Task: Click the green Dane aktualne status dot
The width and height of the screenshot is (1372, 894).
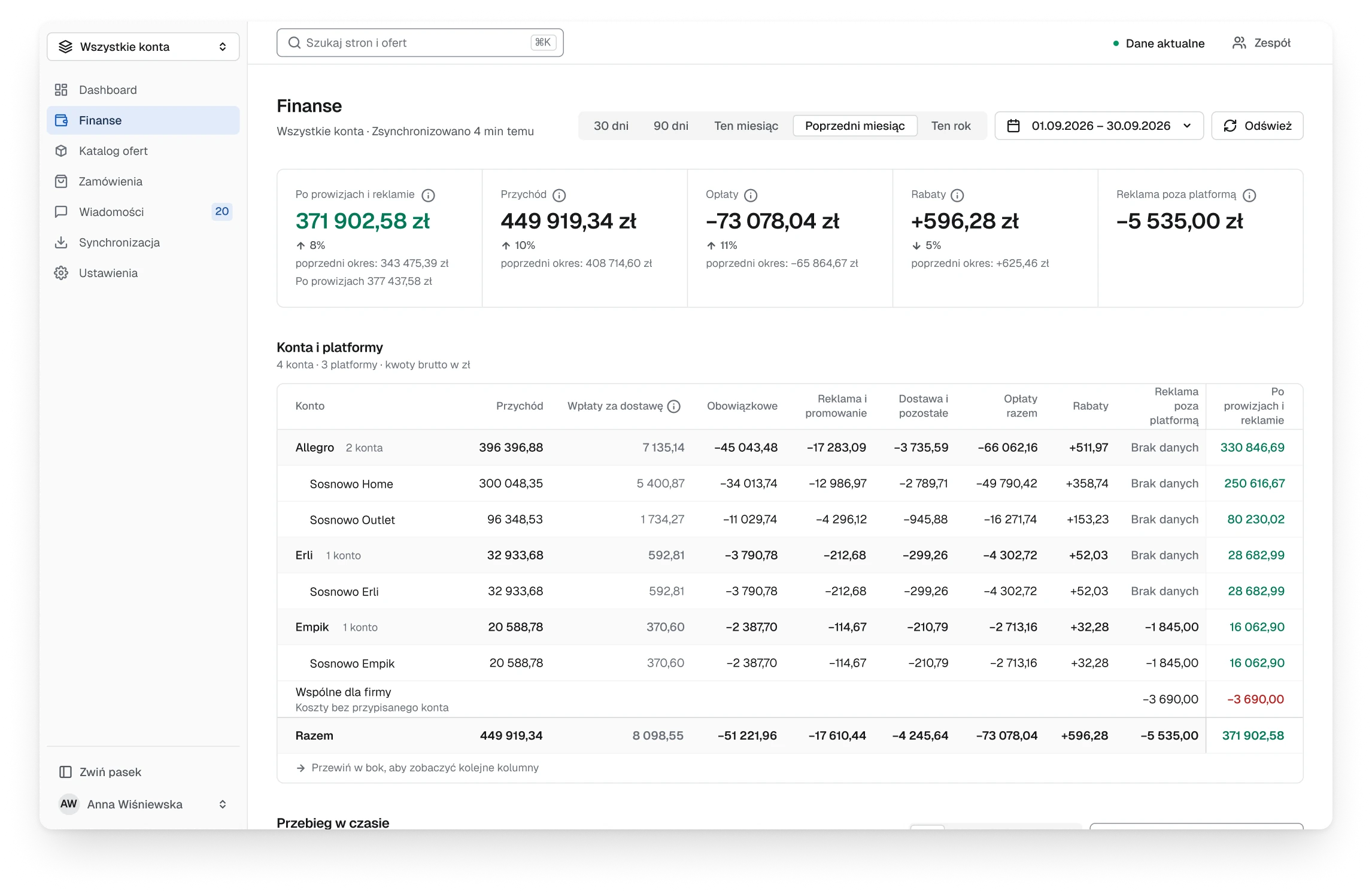Action: [1116, 44]
